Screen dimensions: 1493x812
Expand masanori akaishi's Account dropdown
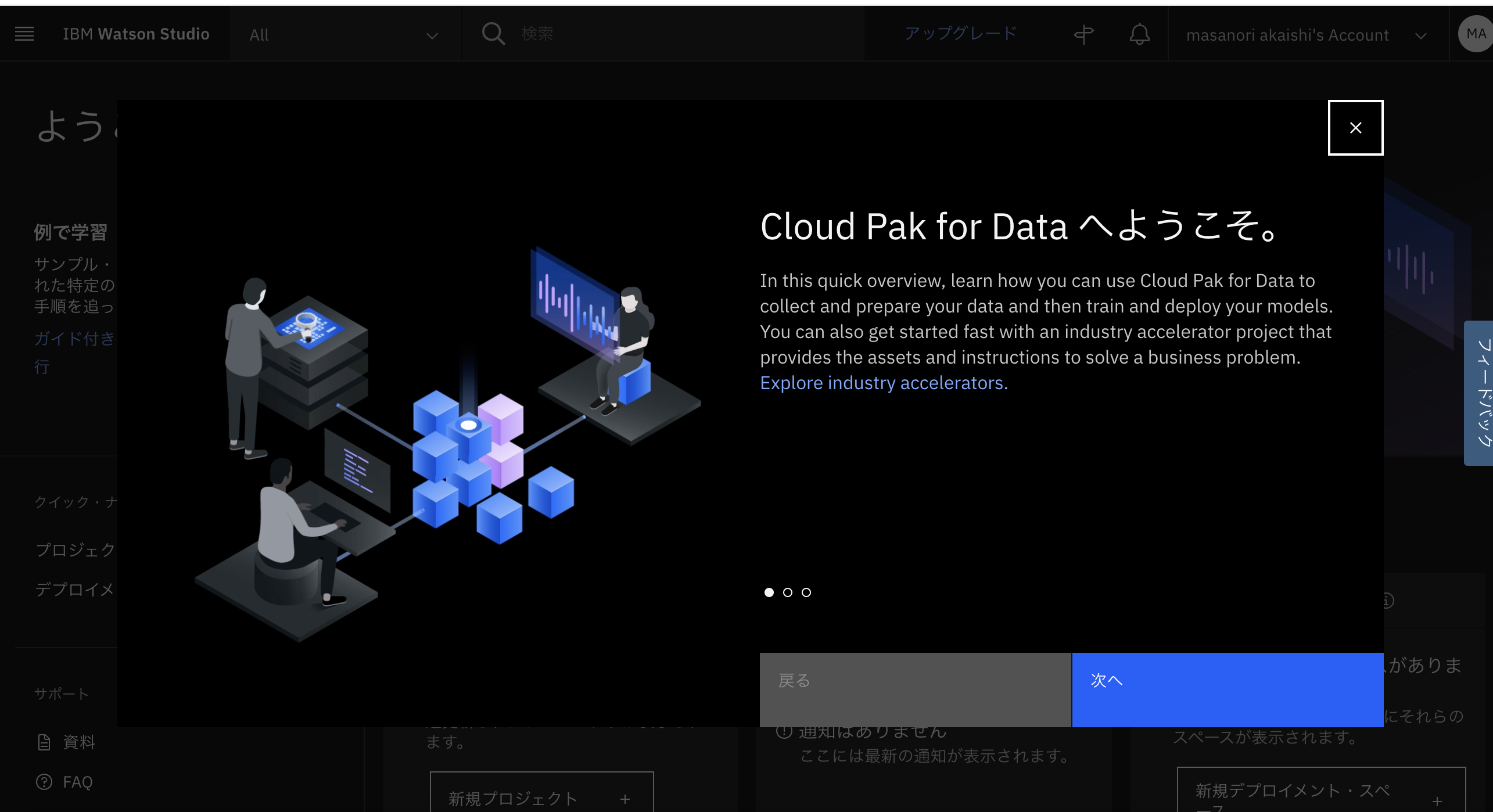(1422, 35)
